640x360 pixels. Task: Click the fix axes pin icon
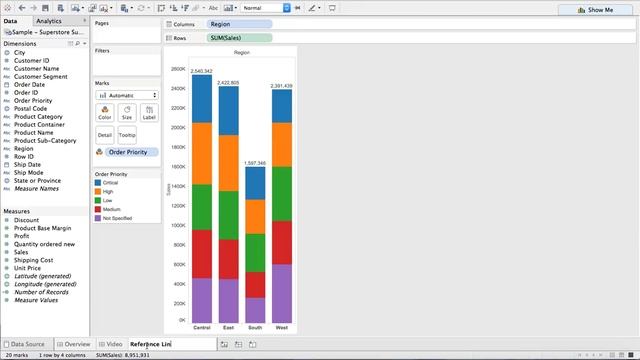[298, 8]
